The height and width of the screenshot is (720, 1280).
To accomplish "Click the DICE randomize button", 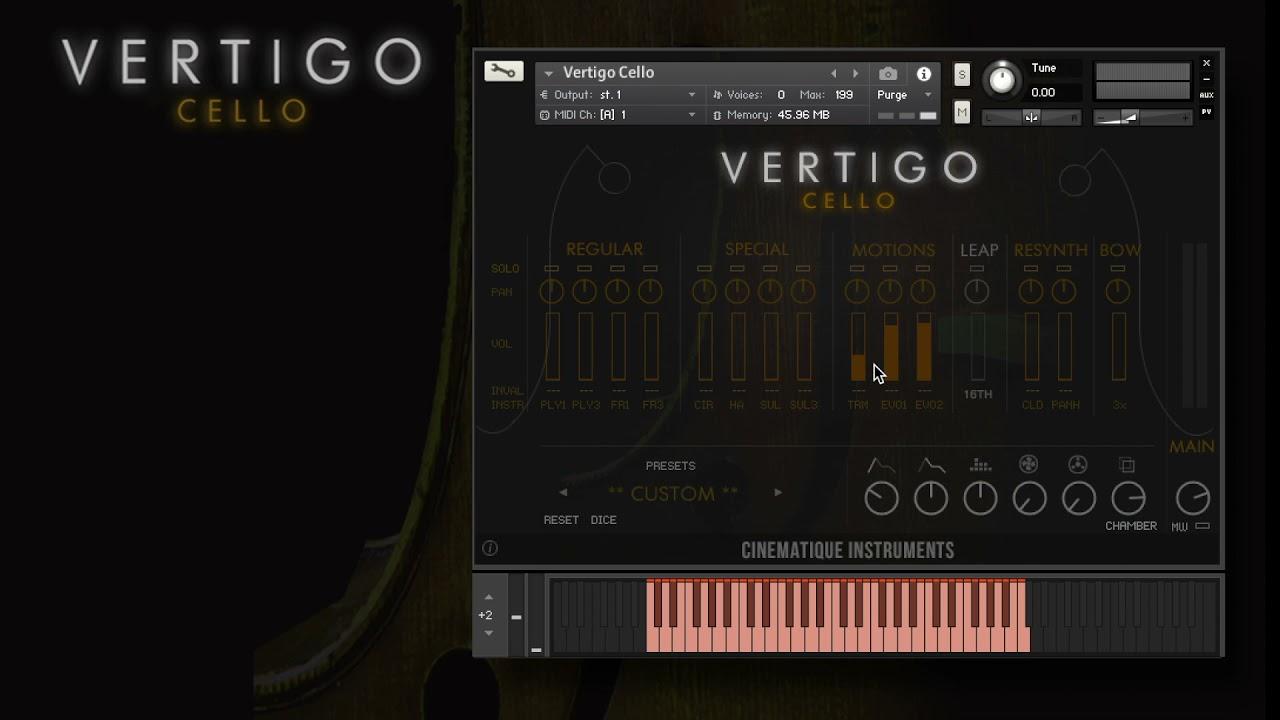I will coord(603,520).
